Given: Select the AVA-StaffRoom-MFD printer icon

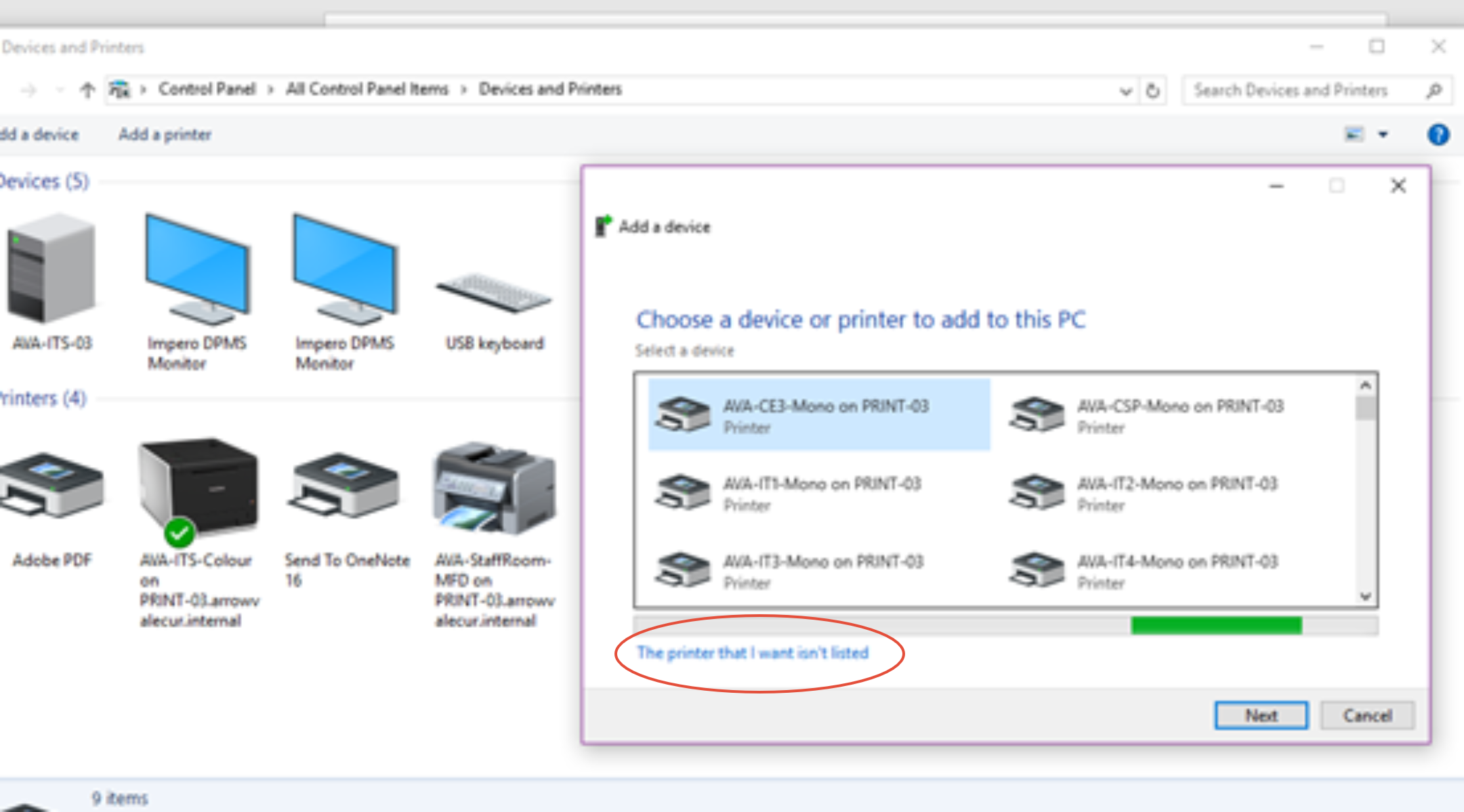Looking at the screenshot, I should [494, 487].
